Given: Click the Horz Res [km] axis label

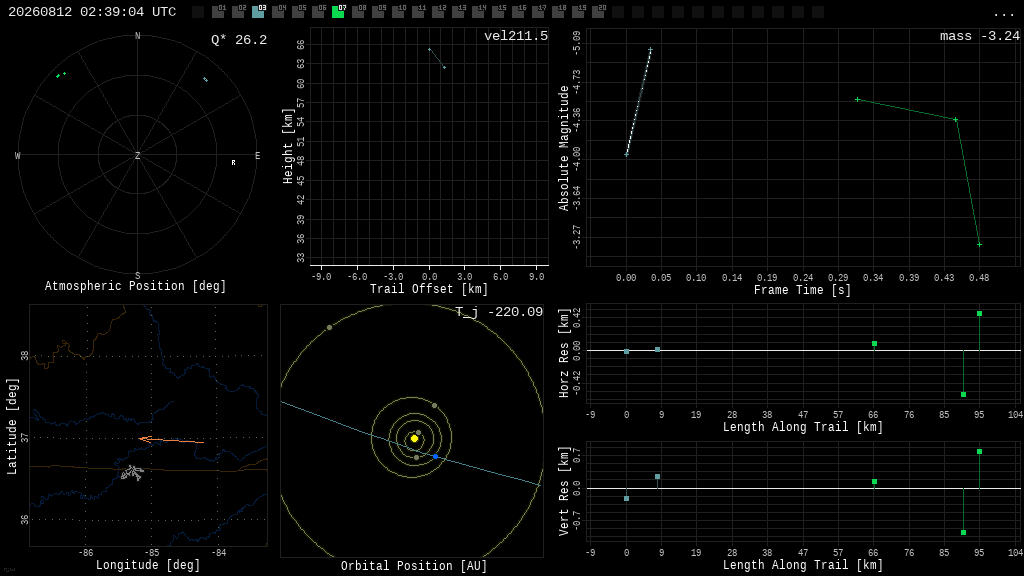Looking at the screenshot, I should (x=564, y=353).
